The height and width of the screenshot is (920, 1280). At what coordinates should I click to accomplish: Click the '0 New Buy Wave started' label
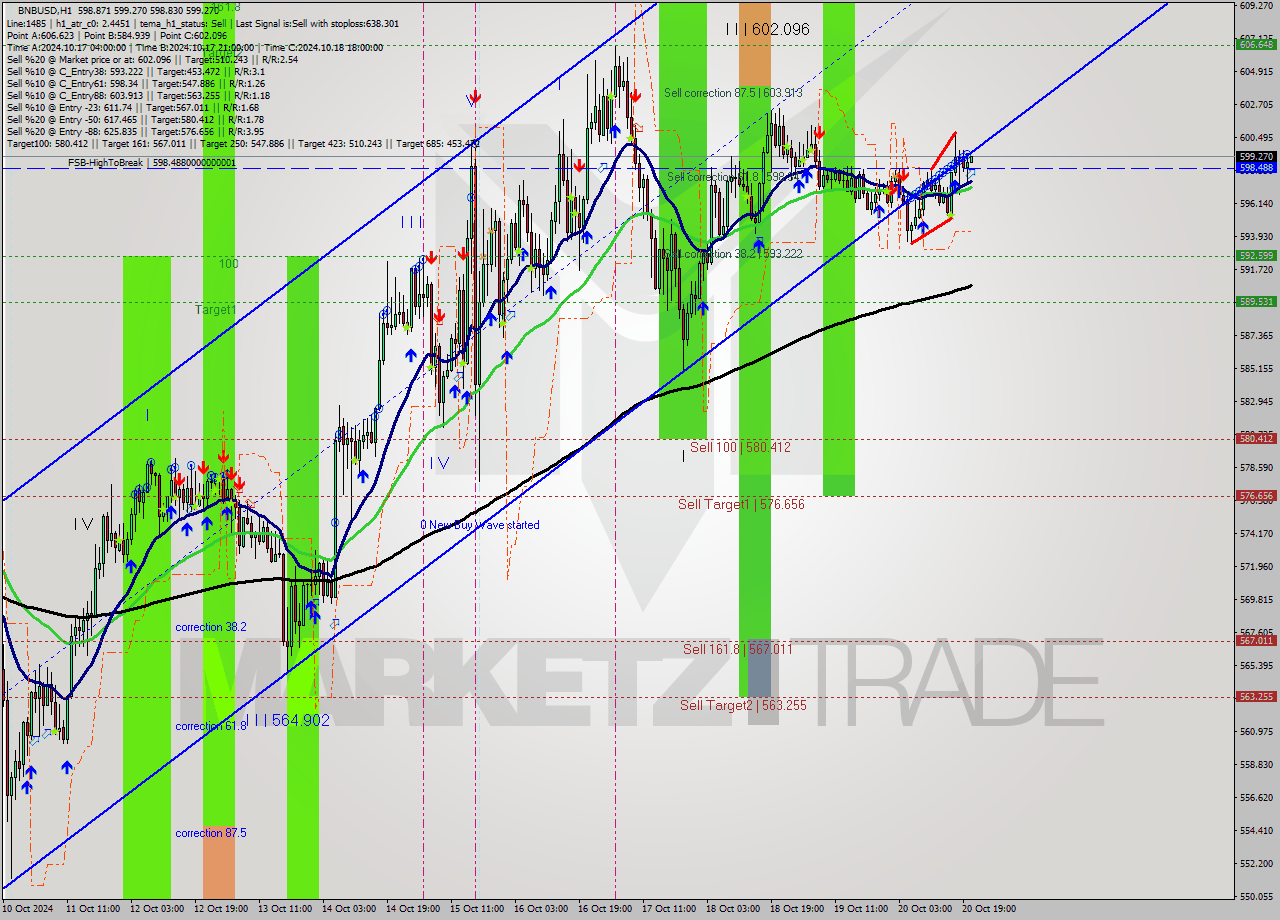[x=480, y=525]
